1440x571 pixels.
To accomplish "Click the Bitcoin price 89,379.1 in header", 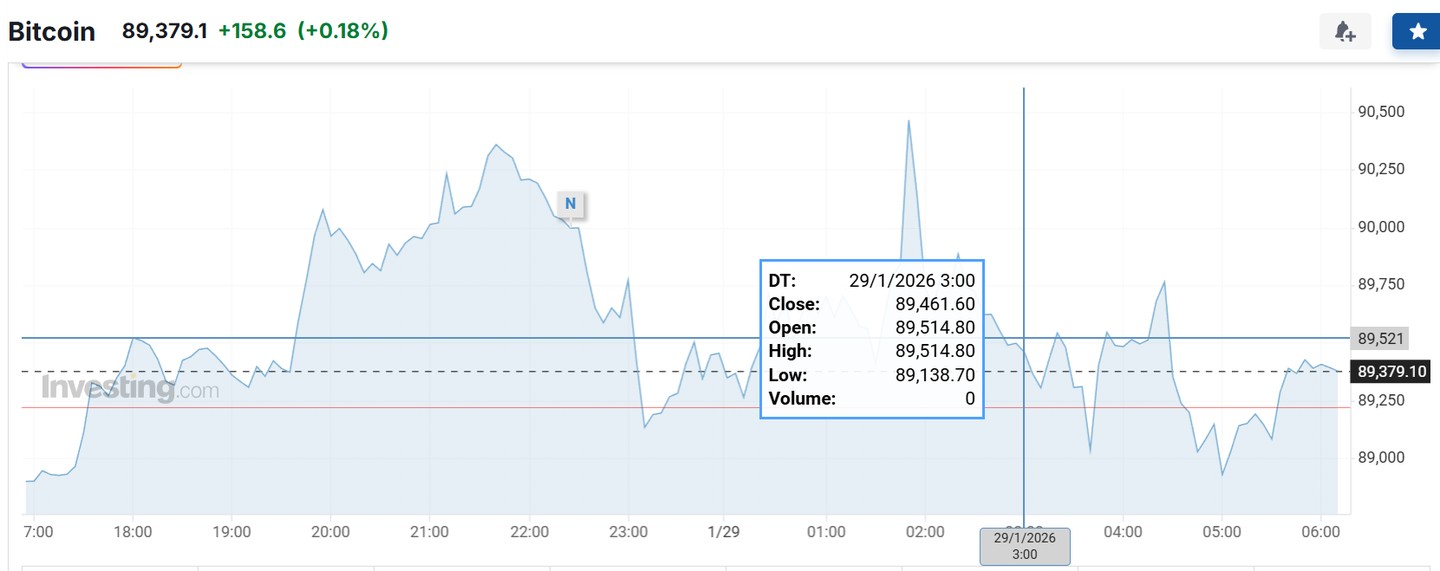I will (x=165, y=31).
